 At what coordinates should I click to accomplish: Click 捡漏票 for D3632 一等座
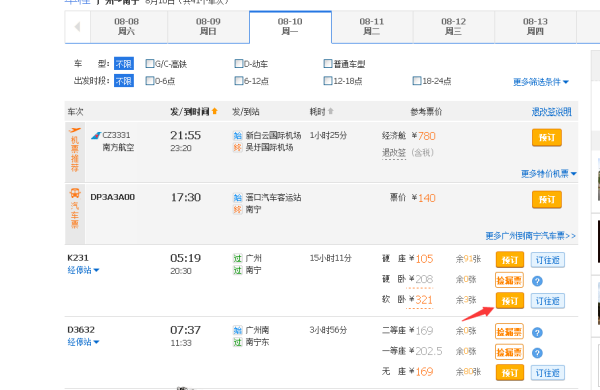click(x=510, y=352)
